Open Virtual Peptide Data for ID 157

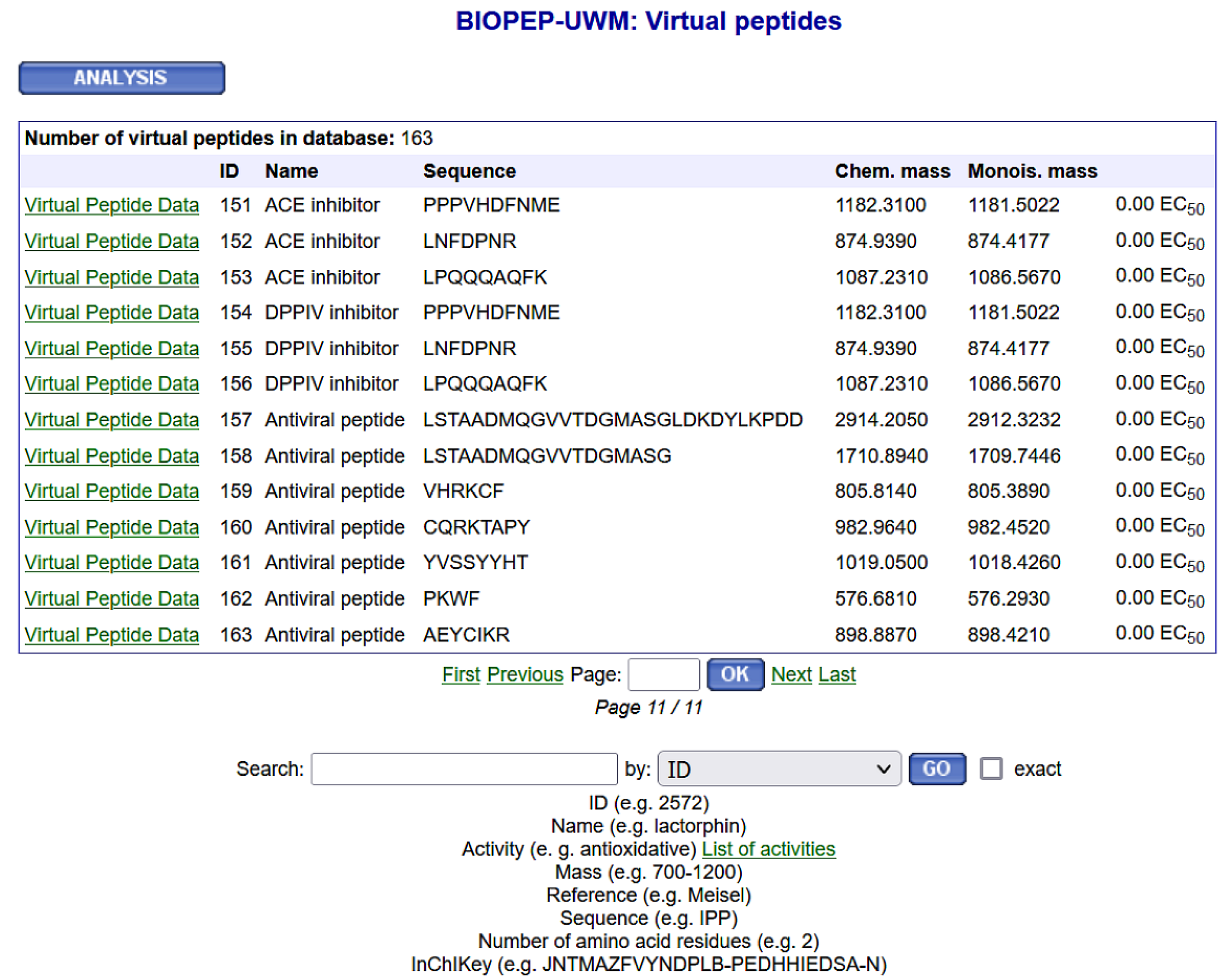coord(112,420)
